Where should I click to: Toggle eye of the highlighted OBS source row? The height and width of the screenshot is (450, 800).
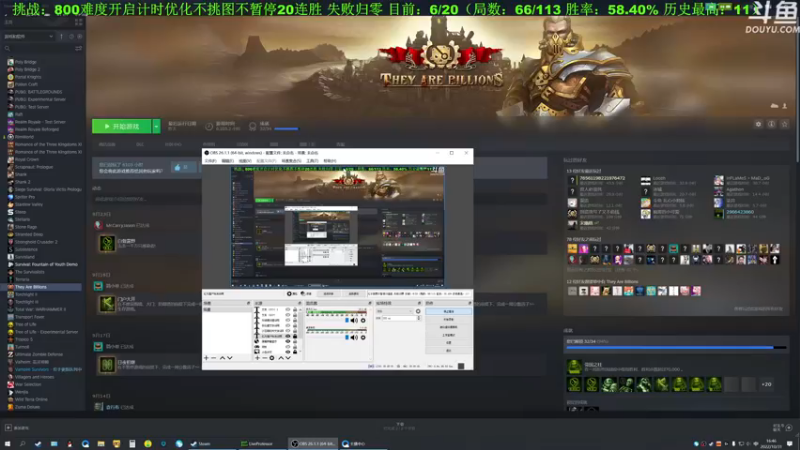288,336
